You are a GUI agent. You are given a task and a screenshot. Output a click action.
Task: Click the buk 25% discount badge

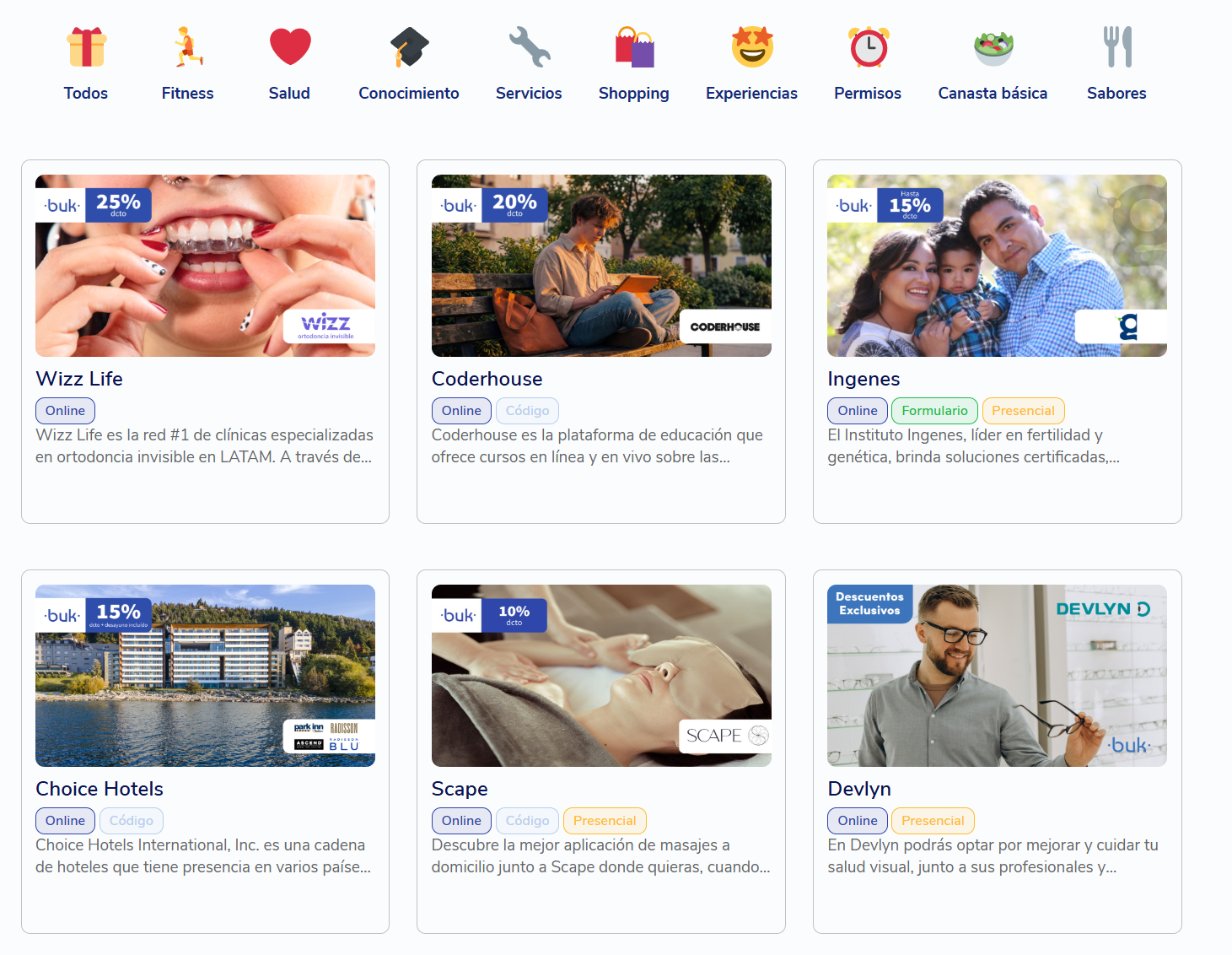(x=94, y=205)
